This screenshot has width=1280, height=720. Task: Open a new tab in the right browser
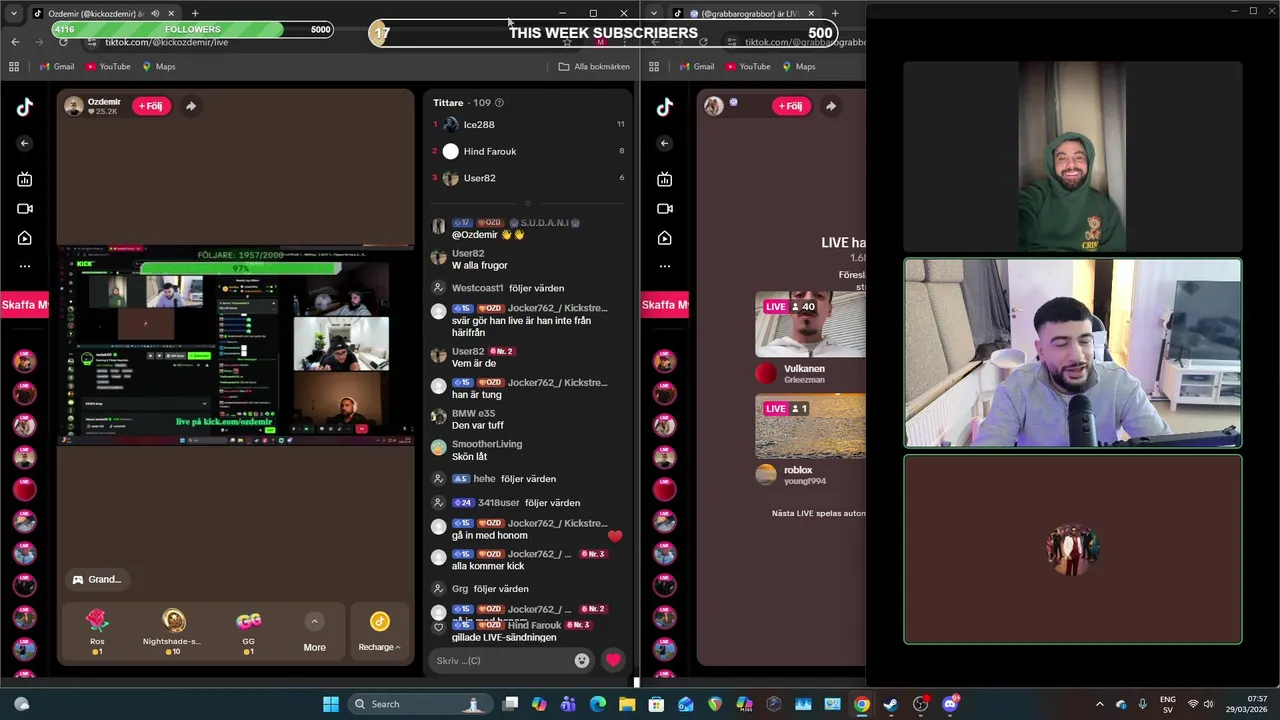pos(835,14)
